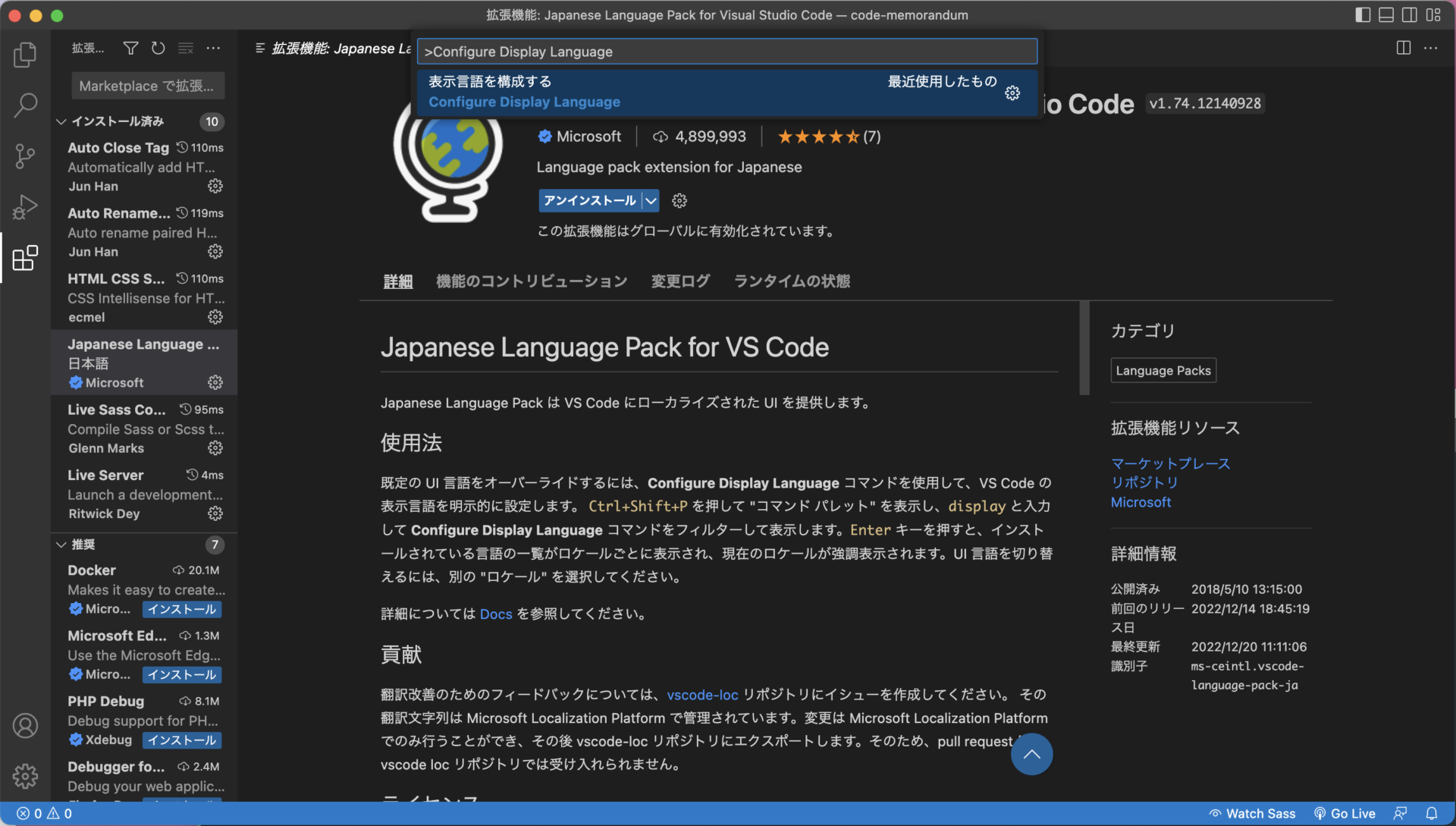
Task: Open the Explorer view in the Activity Bar
Action: coord(25,54)
